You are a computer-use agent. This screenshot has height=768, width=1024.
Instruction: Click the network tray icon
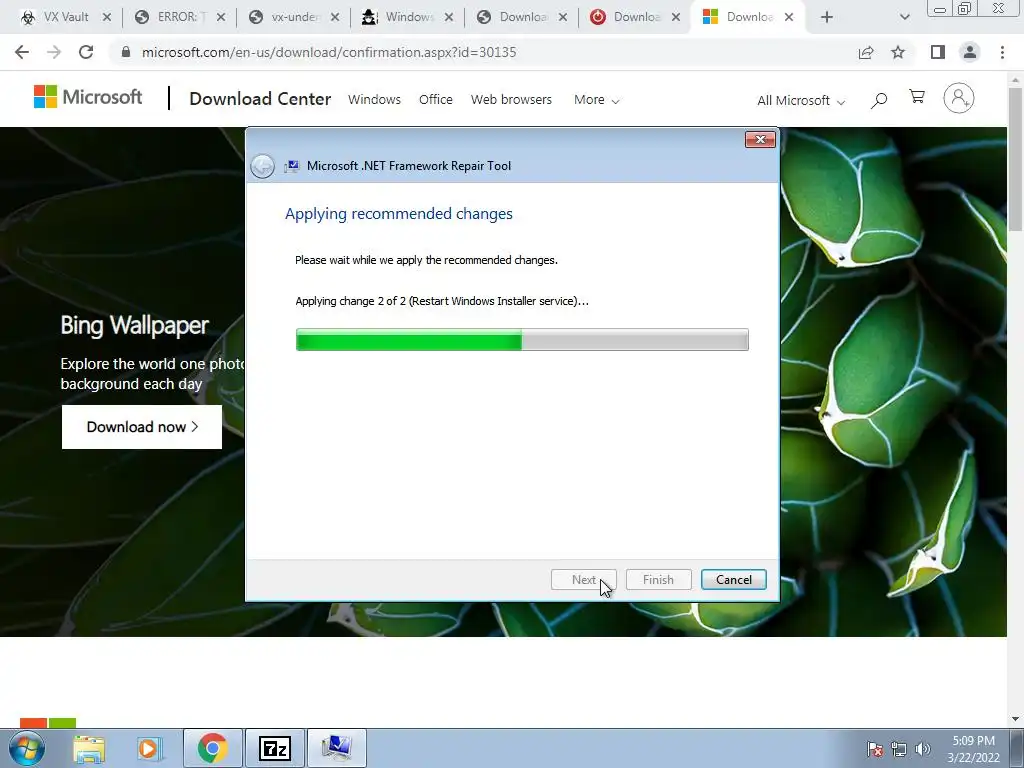point(899,749)
